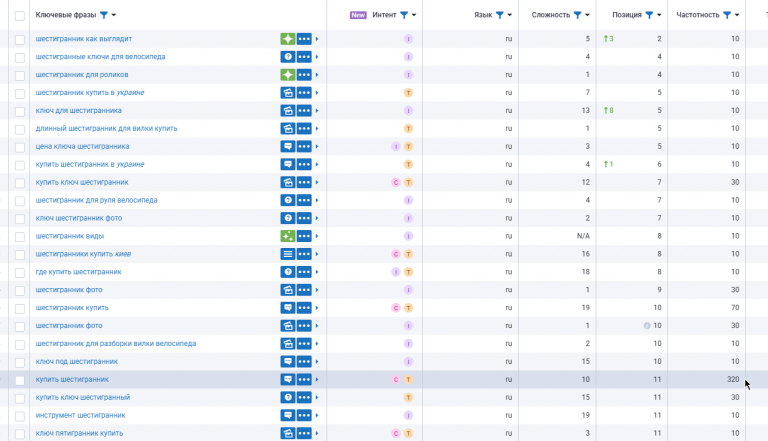Screen dimensions: 768x441
Task: Open filter icon for Ключевые фразы column
Action: (x=104, y=15)
